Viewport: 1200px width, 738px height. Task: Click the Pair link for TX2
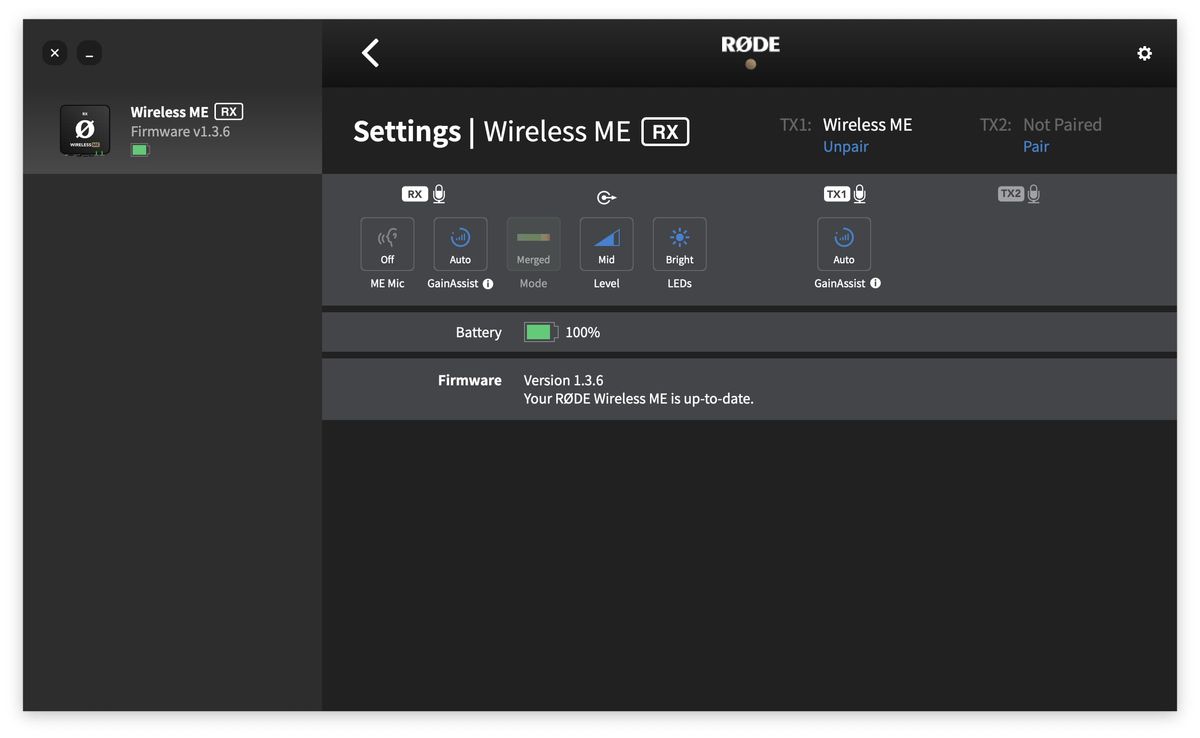point(1036,147)
